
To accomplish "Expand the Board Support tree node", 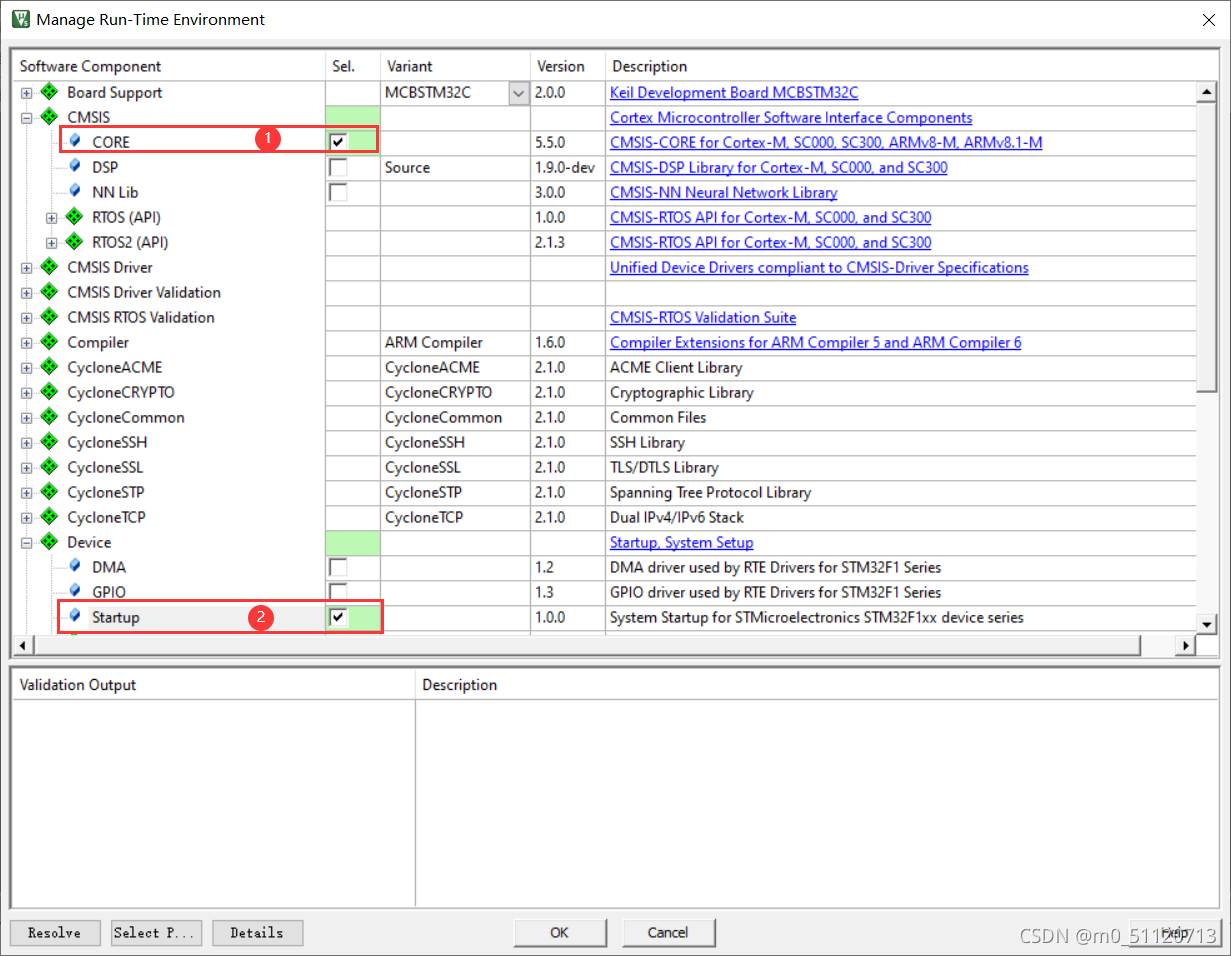I will pyautogui.click(x=26, y=93).
